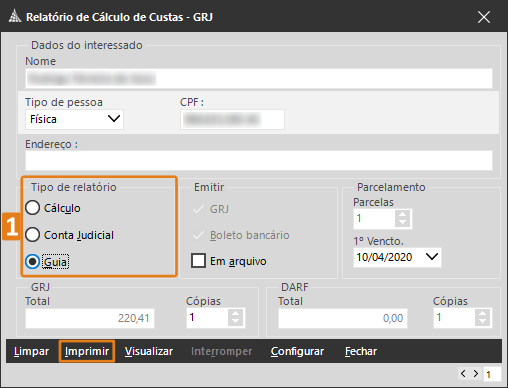Click the CPF input field
The width and height of the screenshot is (508, 388).
232,119
